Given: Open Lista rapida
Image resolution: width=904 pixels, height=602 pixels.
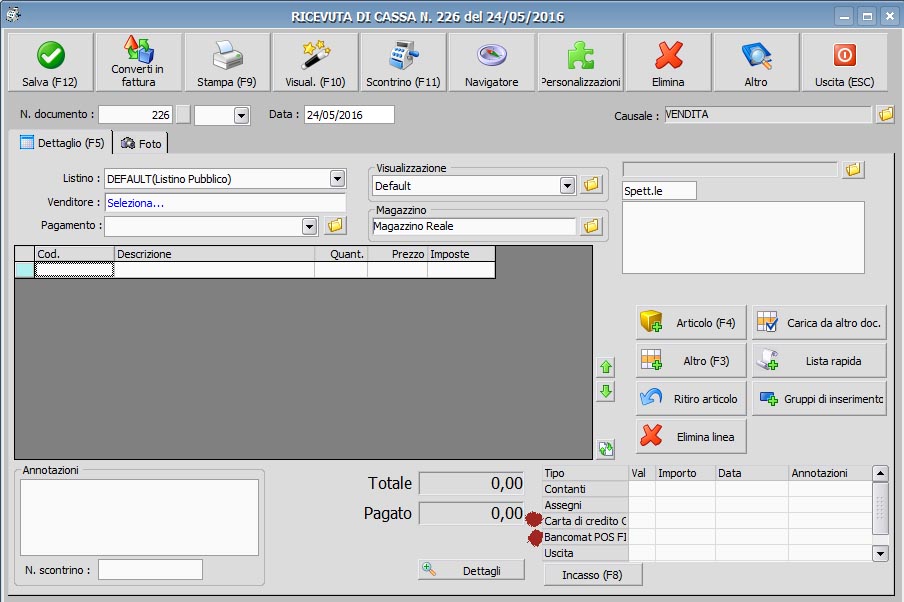Looking at the screenshot, I should (x=819, y=360).
